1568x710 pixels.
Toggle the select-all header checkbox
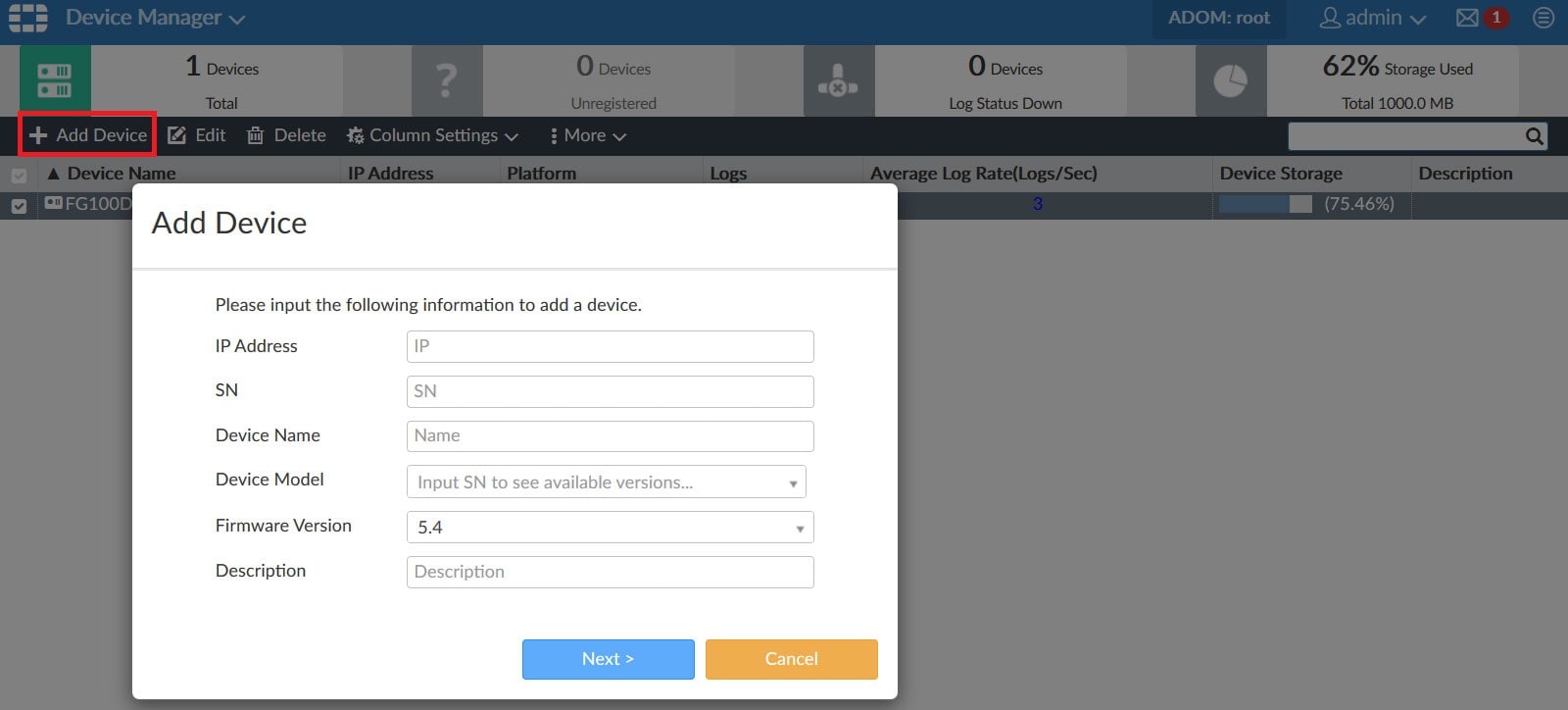pyautogui.click(x=19, y=176)
